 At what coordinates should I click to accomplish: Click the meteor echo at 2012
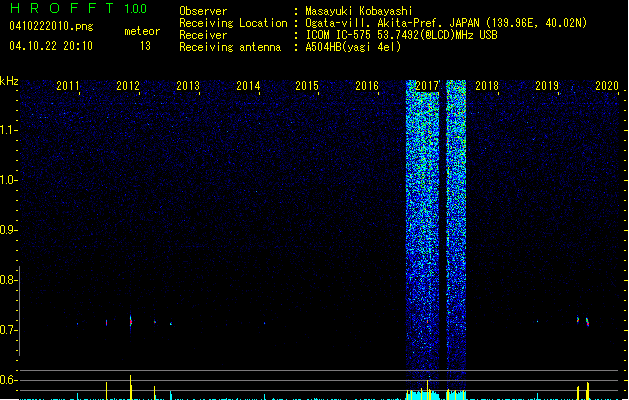pyautogui.click(x=131, y=321)
